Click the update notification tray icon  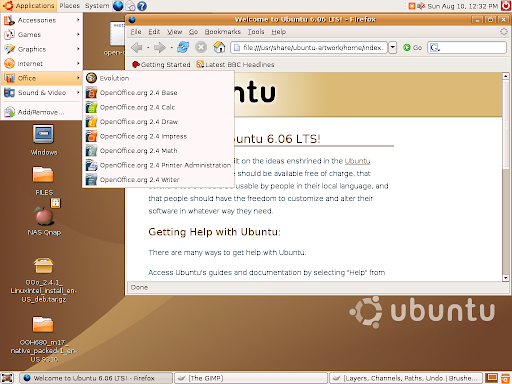click(x=412, y=6)
